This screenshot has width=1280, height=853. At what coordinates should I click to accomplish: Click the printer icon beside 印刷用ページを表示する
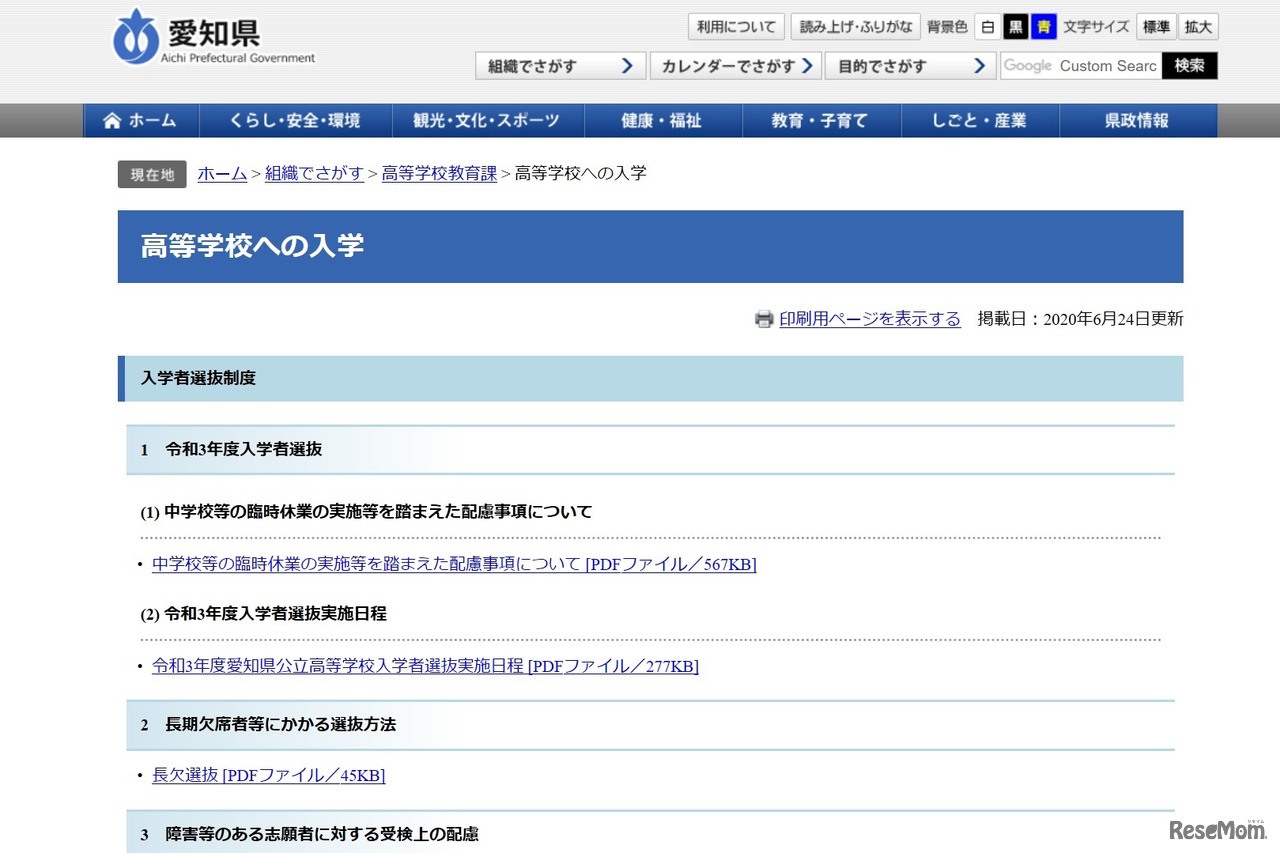tap(764, 319)
